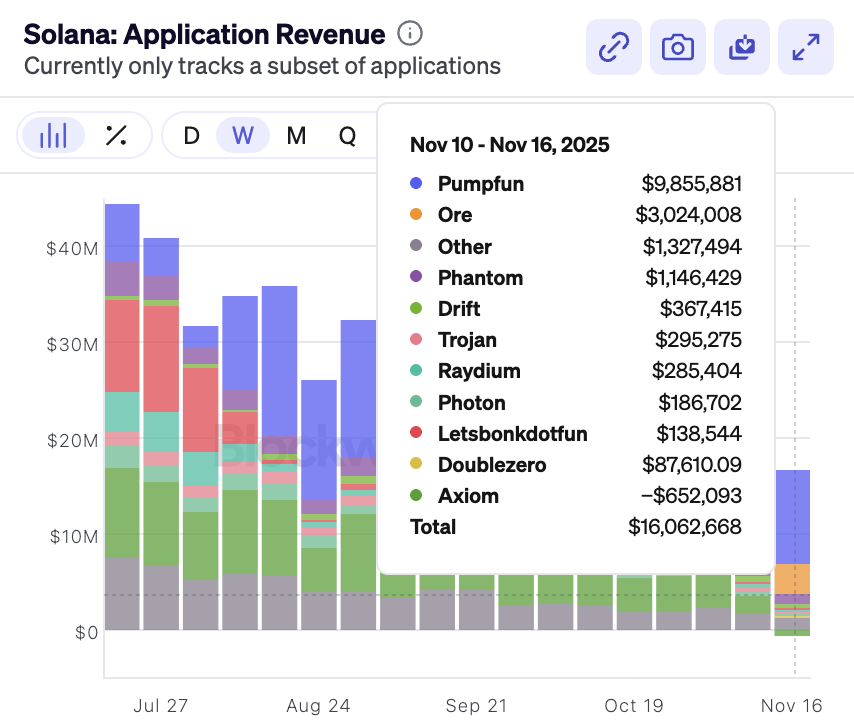Click the Nov 16 bar's blue segment
This screenshot has width=854, height=728.
point(793,515)
